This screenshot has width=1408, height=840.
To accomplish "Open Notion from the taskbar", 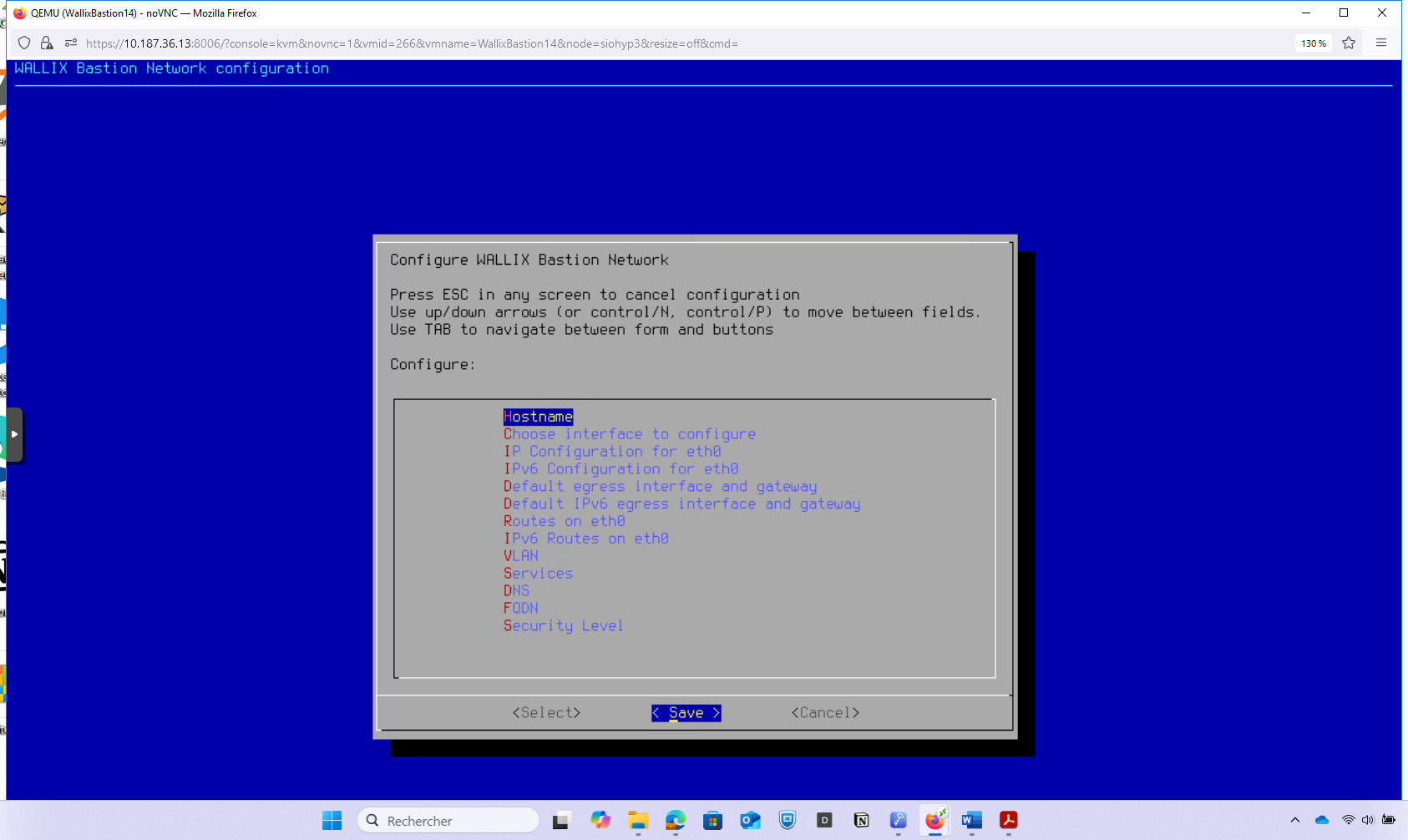I will (x=861, y=820).
